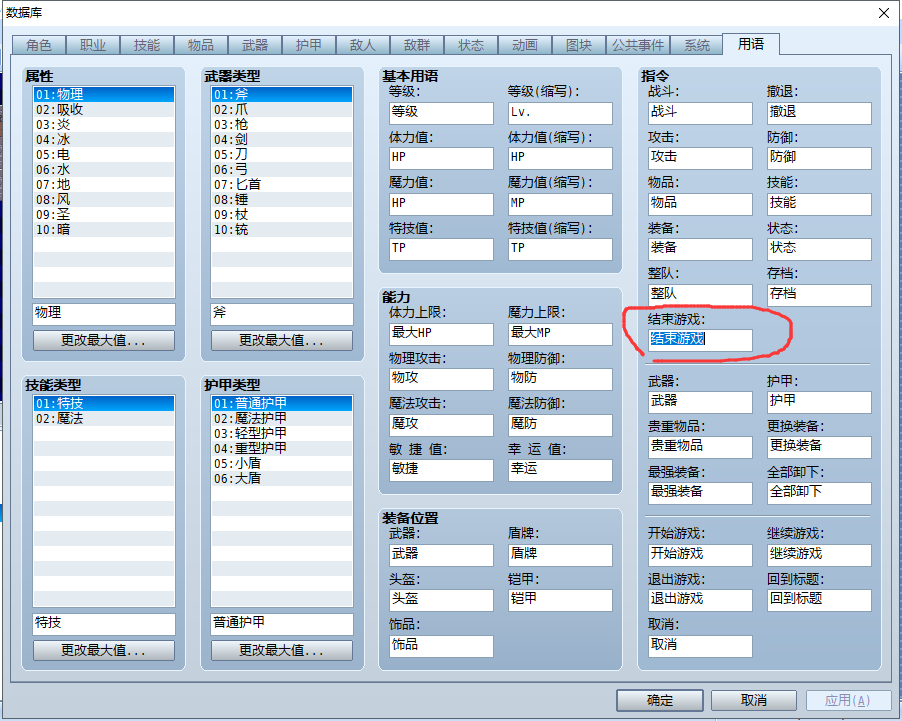
Task: Click the 结束游戏 command field
Action: (700, 340)
